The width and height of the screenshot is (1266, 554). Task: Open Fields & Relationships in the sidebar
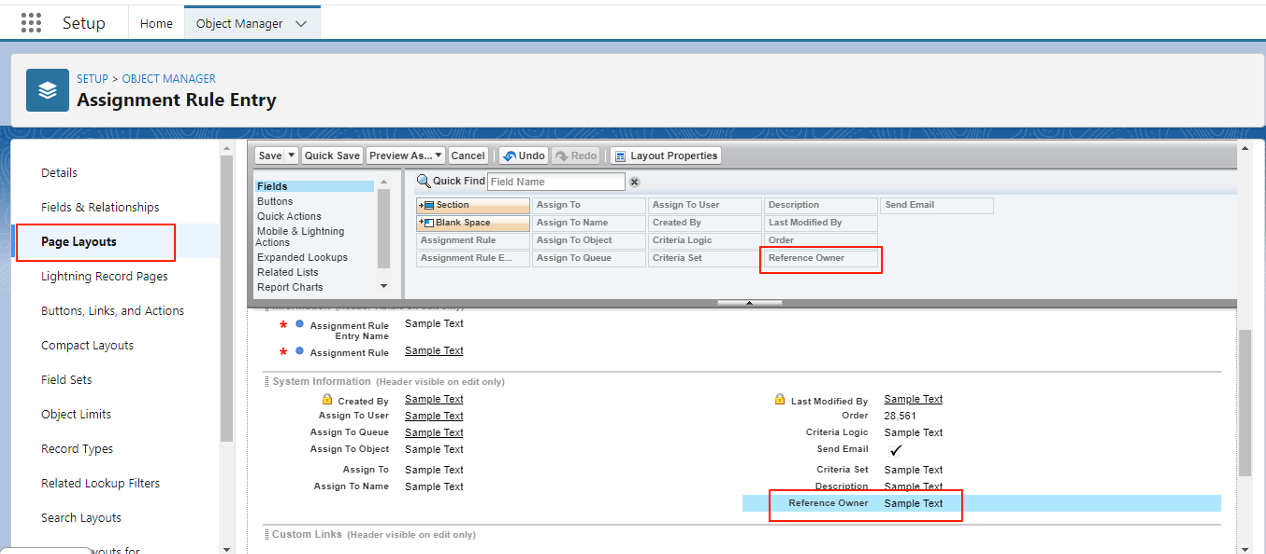click(100, 207)
